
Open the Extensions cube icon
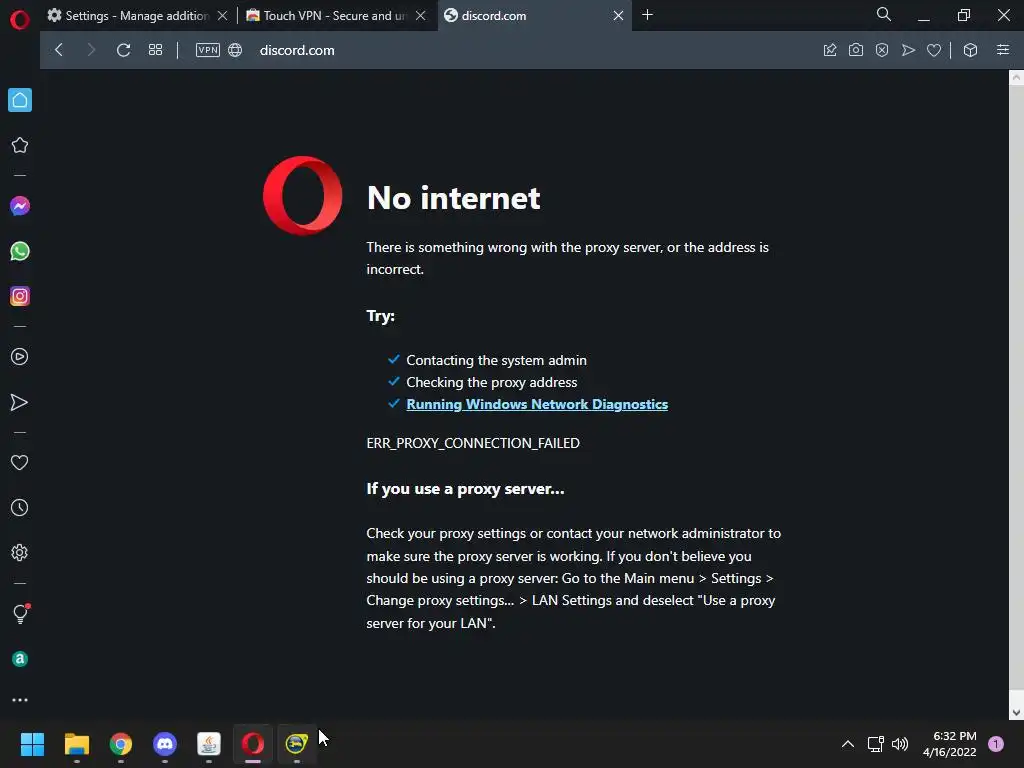click(970, 50)
